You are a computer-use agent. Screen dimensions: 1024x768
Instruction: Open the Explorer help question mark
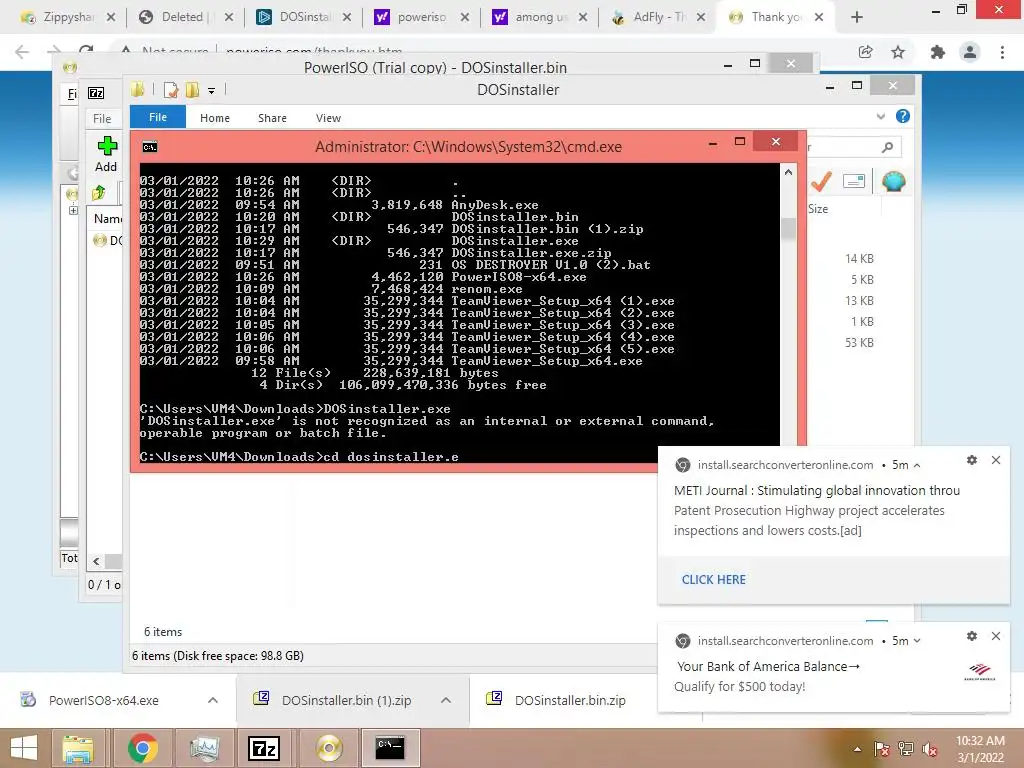[x=903, y=116]
